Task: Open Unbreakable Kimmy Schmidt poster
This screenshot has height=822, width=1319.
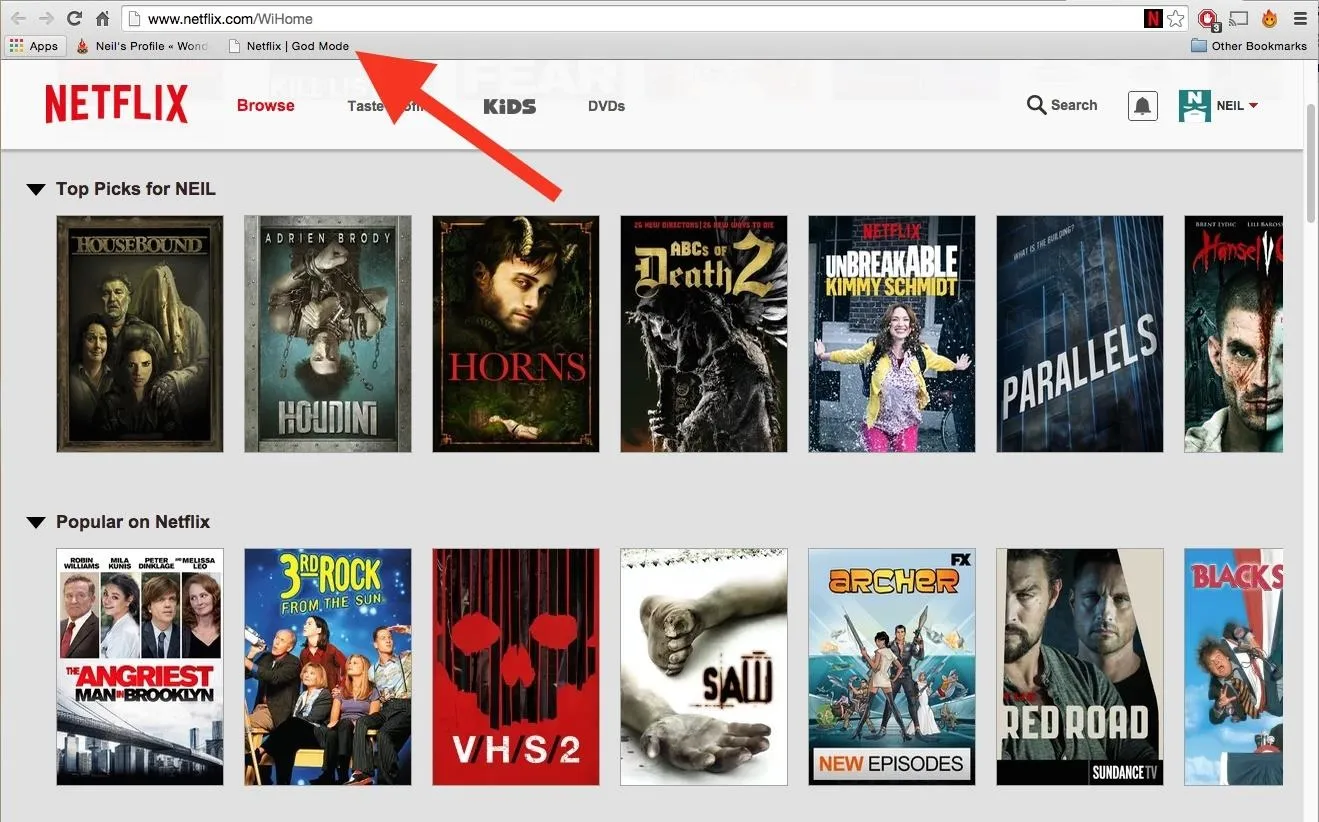Action: (892, 334)
